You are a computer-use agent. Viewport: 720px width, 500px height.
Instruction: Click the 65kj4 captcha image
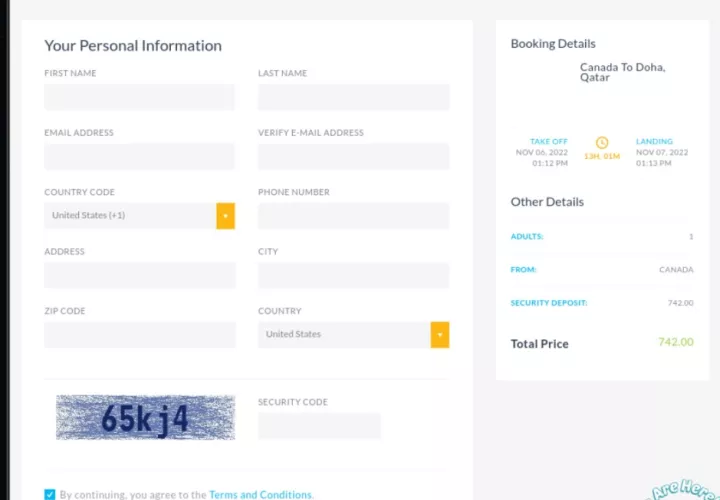point(146,417)
